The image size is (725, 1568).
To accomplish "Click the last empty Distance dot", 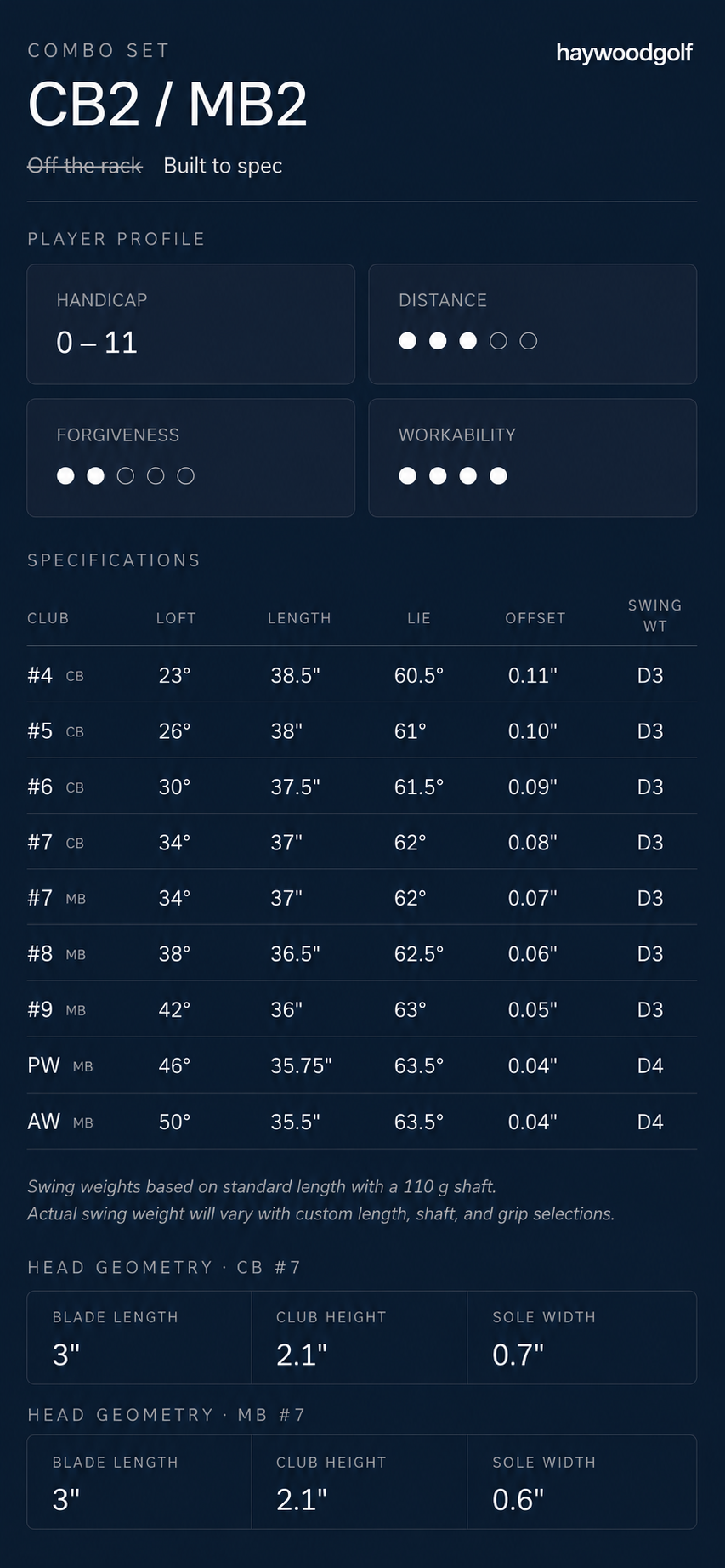I will click(528, 341).
